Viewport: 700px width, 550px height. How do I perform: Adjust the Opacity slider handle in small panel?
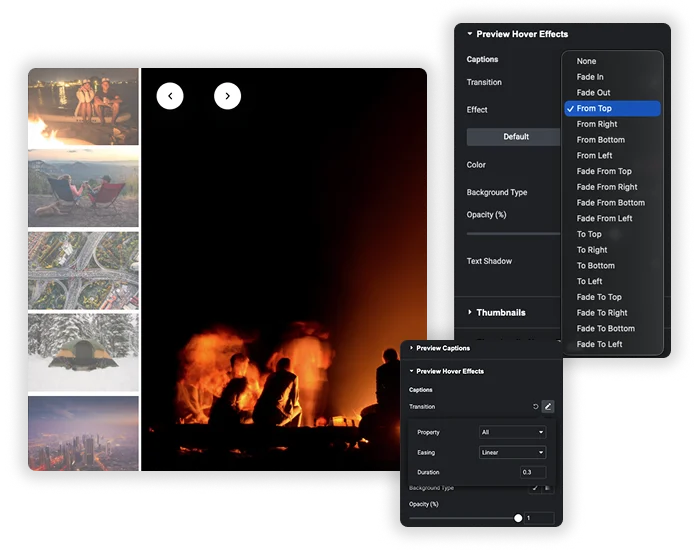pos(518,518)
